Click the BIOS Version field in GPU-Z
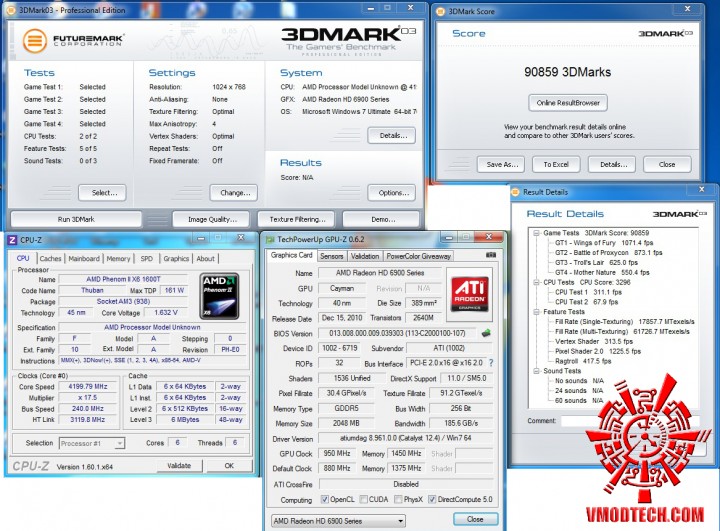Screen dimensions: 720x531 pos(397,333)
